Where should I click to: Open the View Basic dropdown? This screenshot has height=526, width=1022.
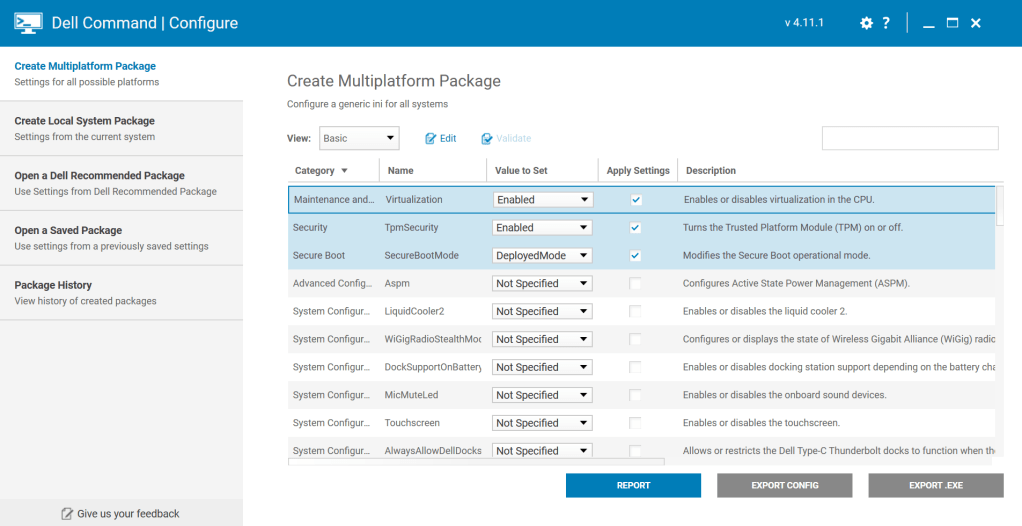(359, 139)
